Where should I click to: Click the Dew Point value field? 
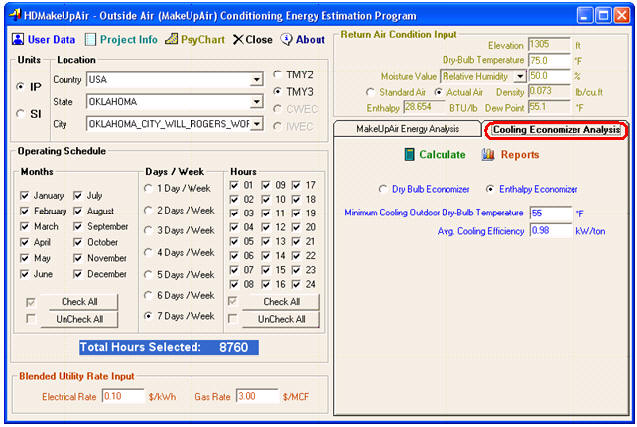click(x=549, y=107)
